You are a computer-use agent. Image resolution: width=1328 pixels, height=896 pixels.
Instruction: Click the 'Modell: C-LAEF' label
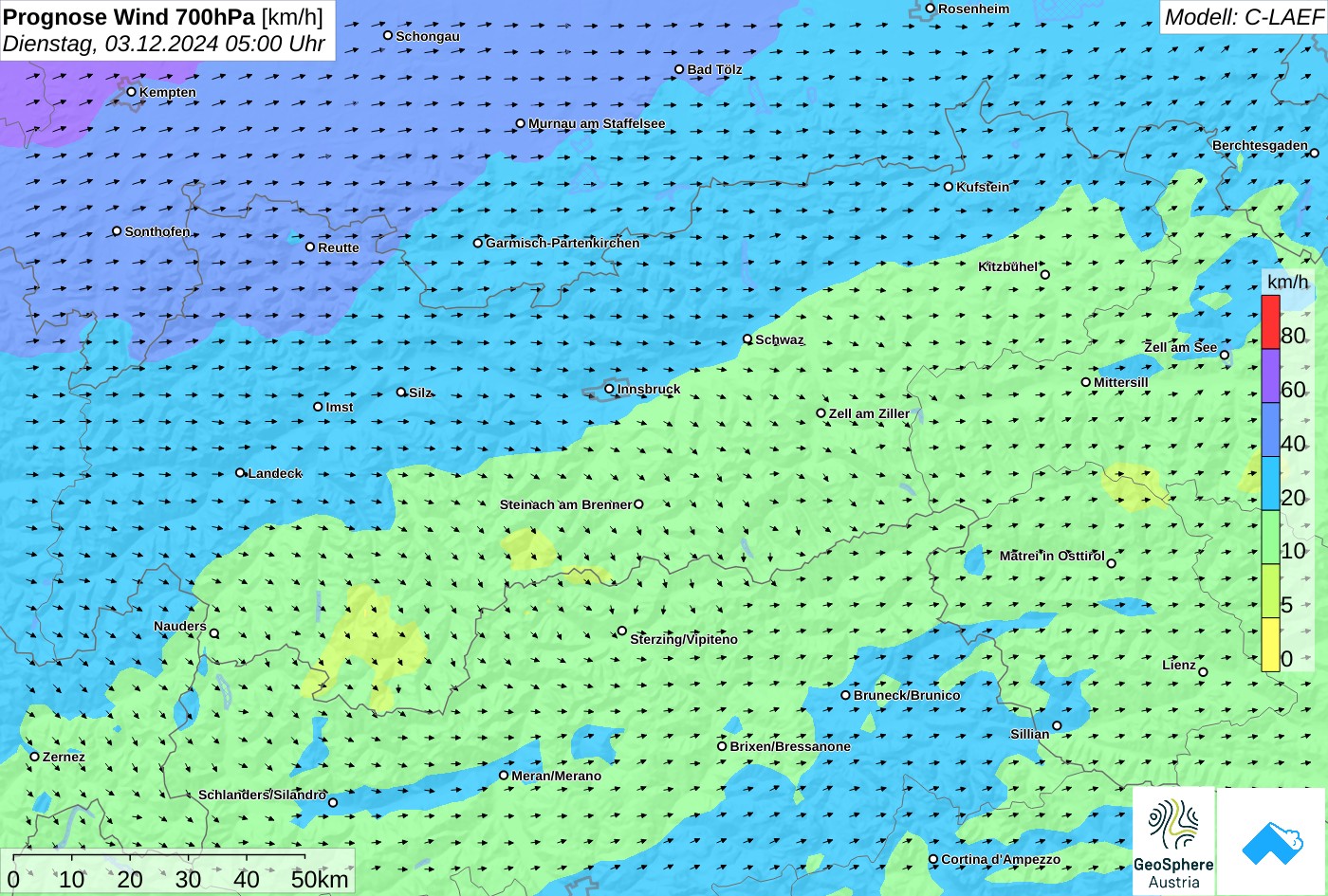(1243, 16)
